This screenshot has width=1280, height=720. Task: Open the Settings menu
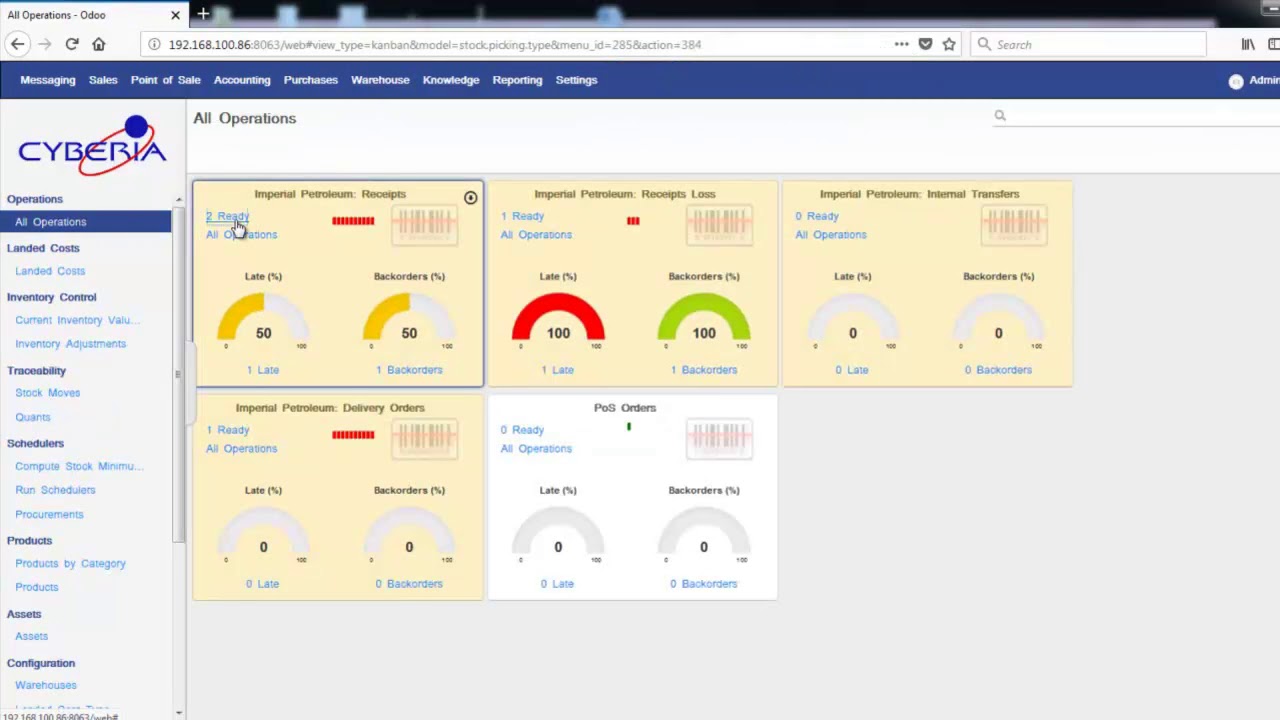click(576, 80)
